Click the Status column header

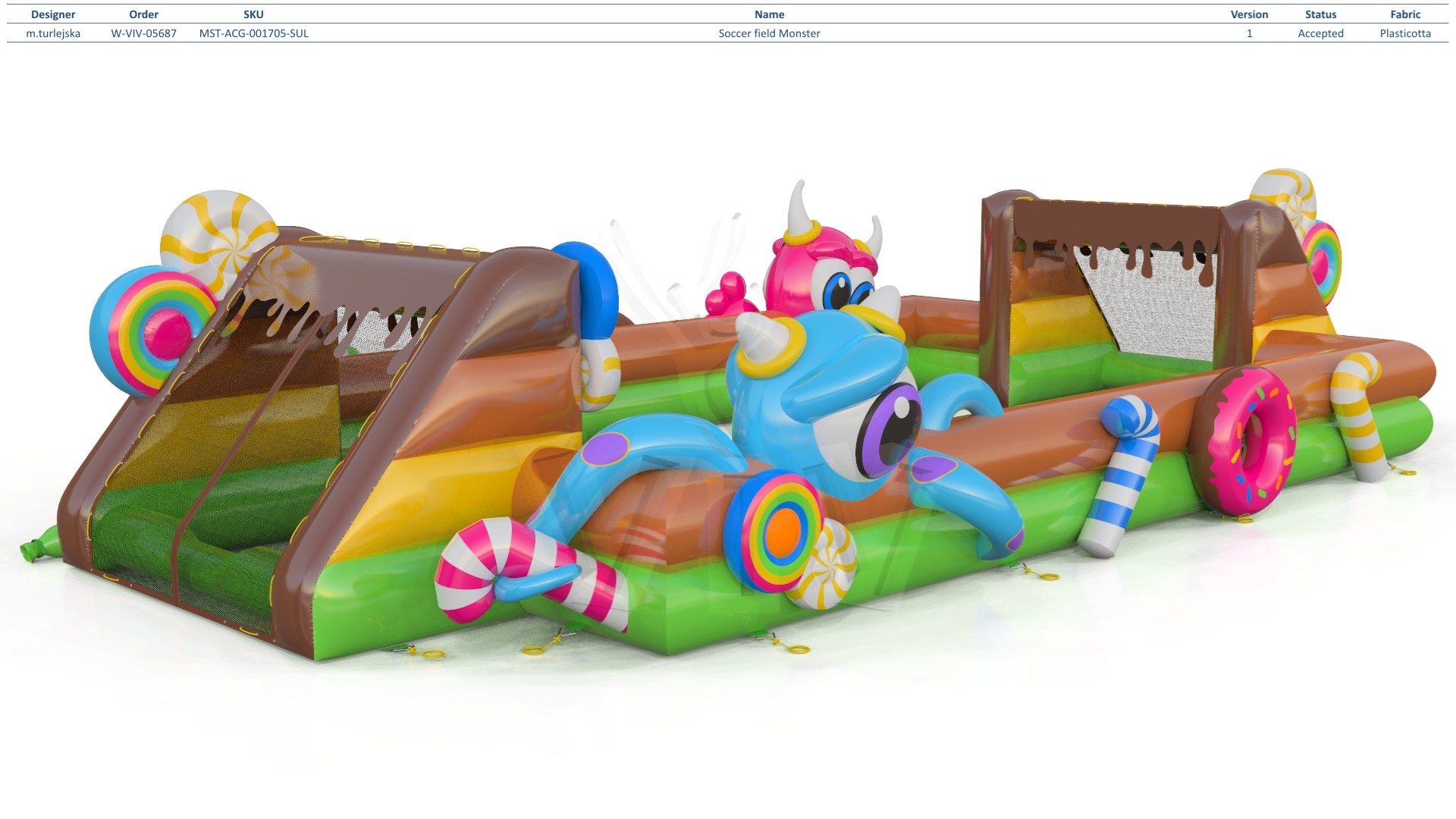point(1320,14)
